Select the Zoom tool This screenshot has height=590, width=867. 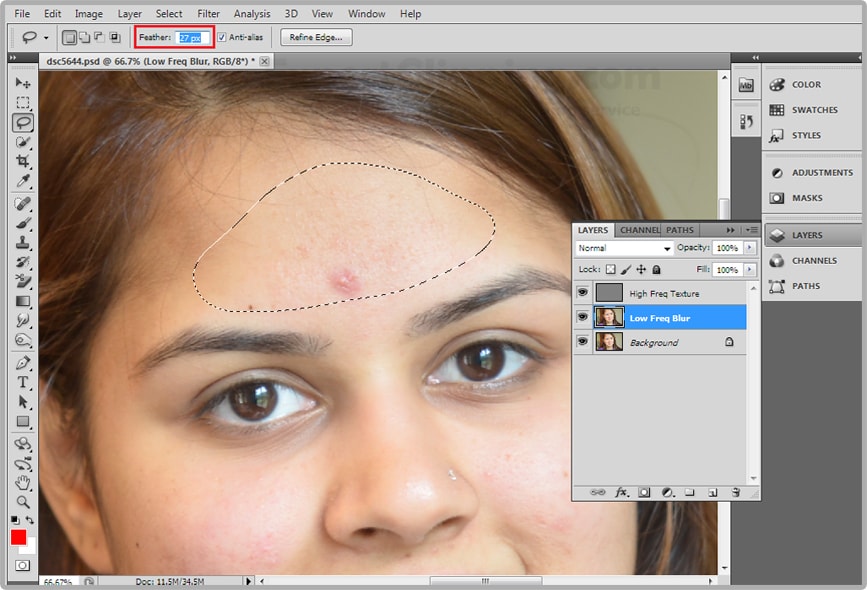click(22, 501)
